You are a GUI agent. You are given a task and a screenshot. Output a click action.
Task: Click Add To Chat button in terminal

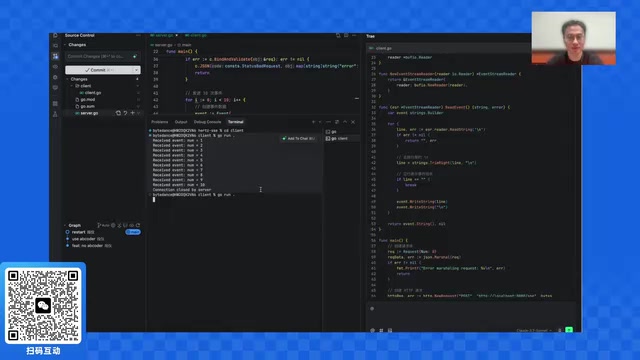[x=298, y=139]
